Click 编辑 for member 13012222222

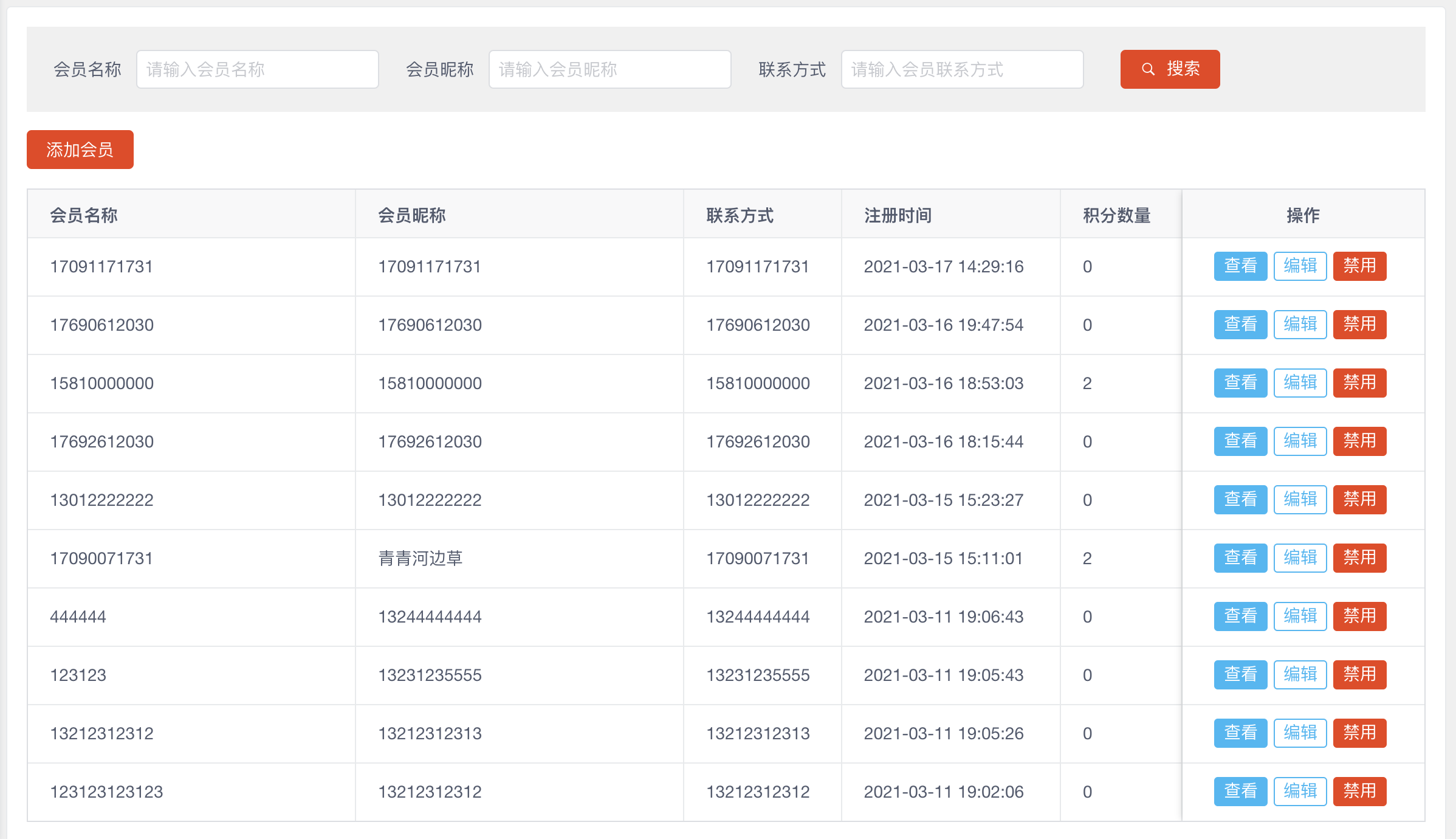[x=1300, y=500]
